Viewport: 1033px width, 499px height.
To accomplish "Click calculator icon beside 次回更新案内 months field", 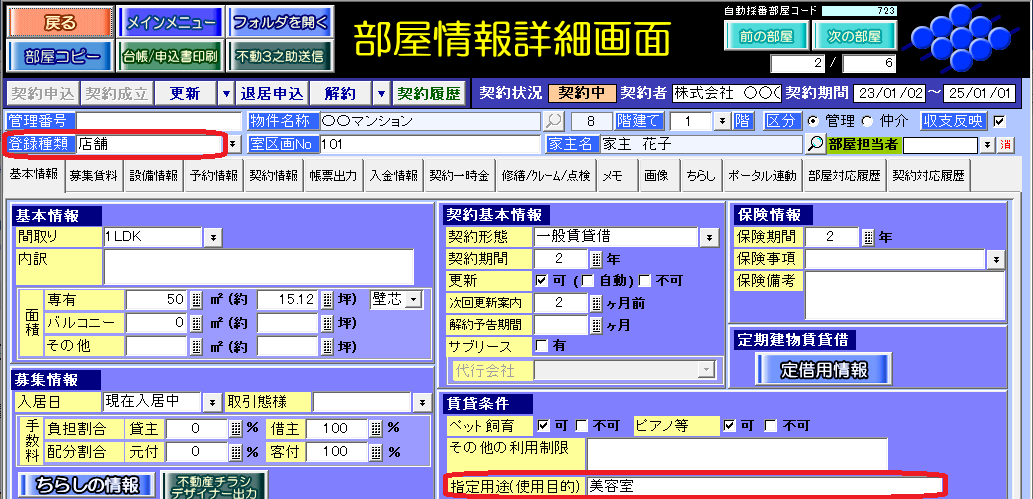I will point(596,302).
